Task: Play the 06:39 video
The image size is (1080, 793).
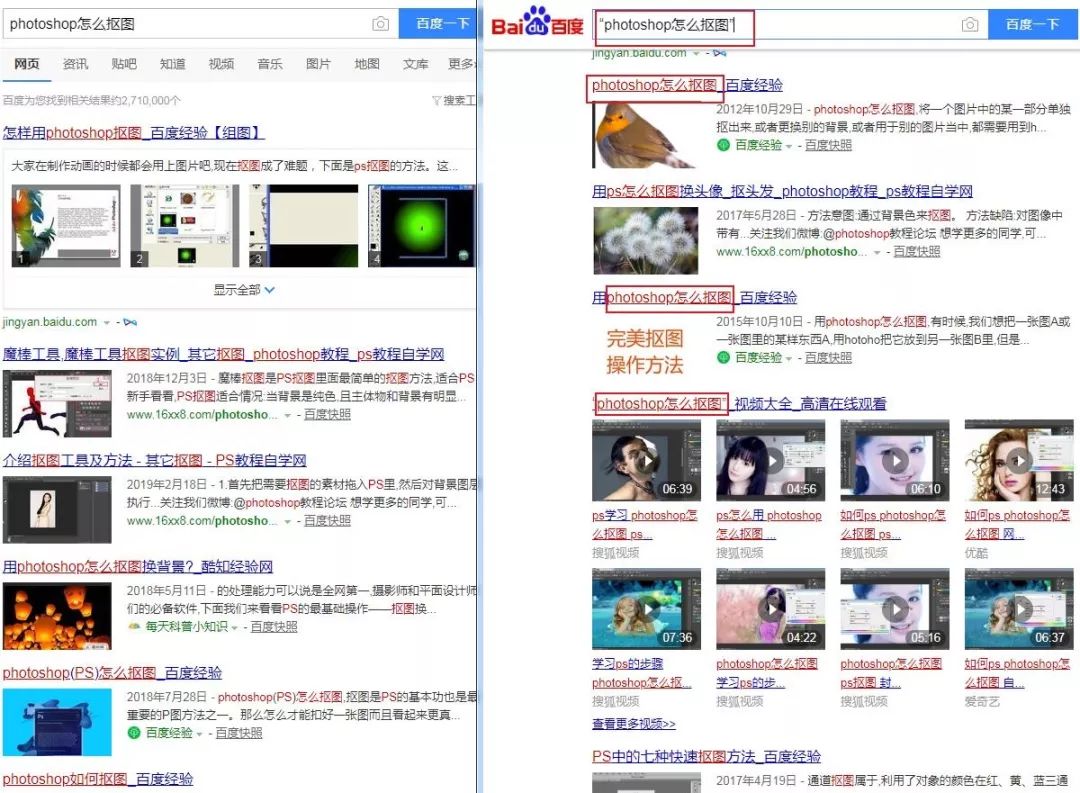Action: (x=646, y=460)
